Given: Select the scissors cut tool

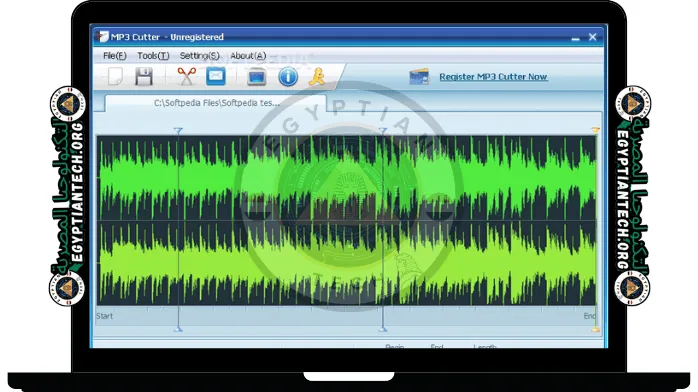Looking at the screenshot, I should coord(187,77).
